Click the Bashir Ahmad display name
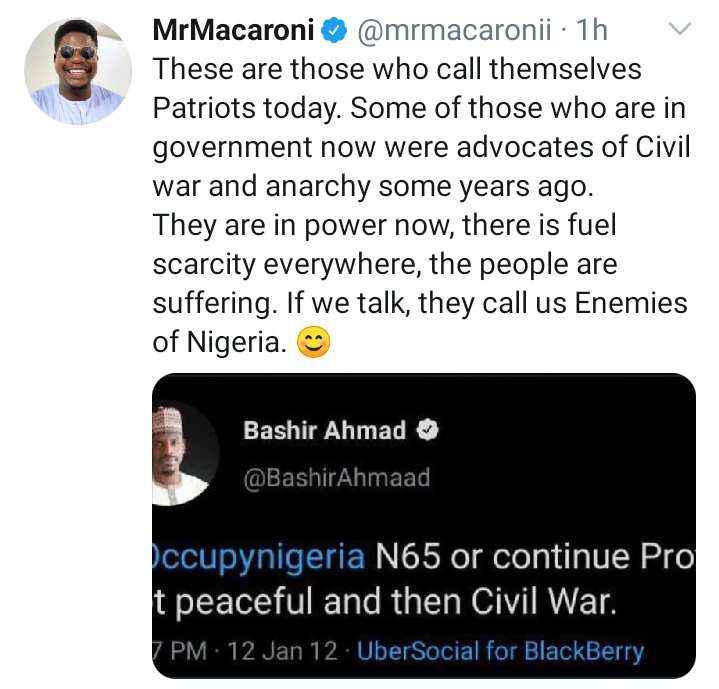Image resolution: width=719 pixels, height=689 pixels. [x=324, y=431]
